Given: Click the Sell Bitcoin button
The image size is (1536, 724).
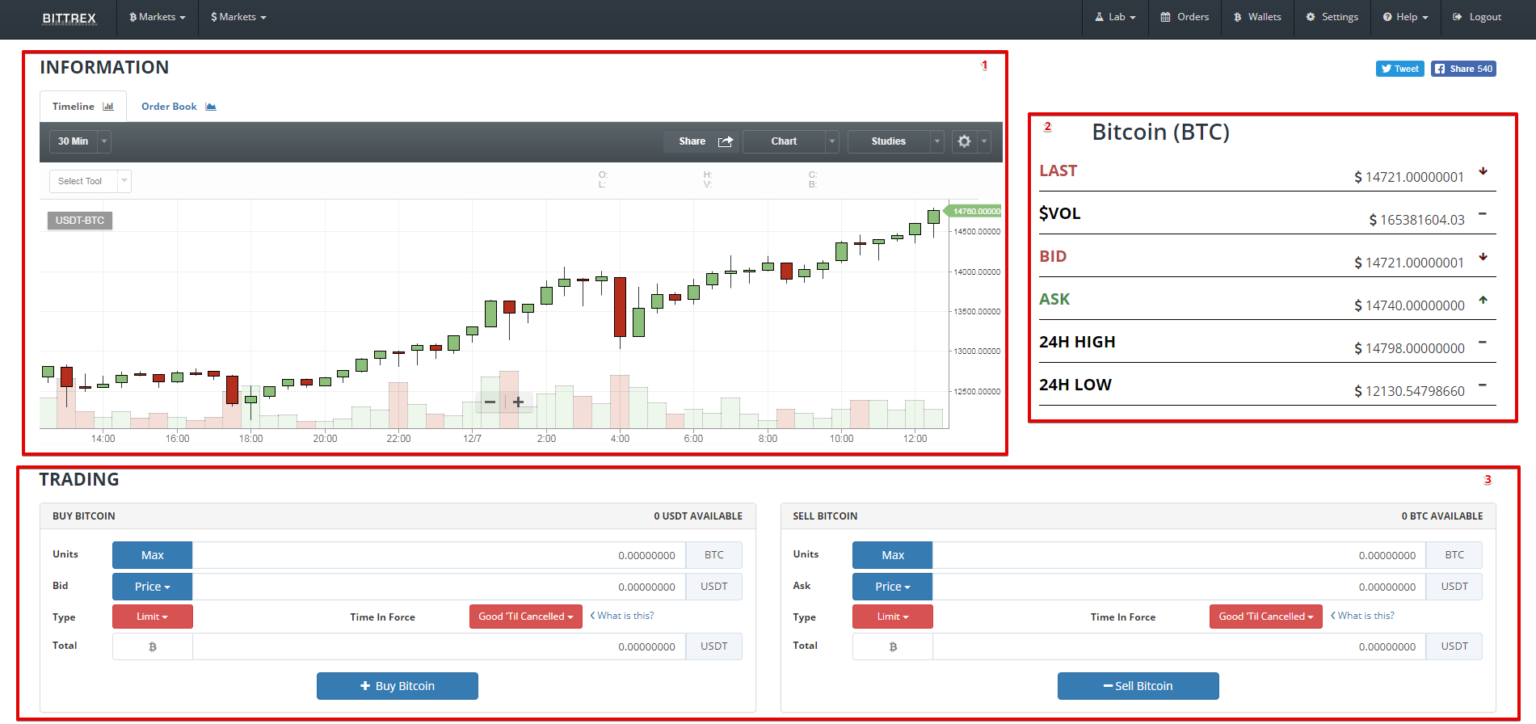Looking at the screenshot, I should [1138, 686].
